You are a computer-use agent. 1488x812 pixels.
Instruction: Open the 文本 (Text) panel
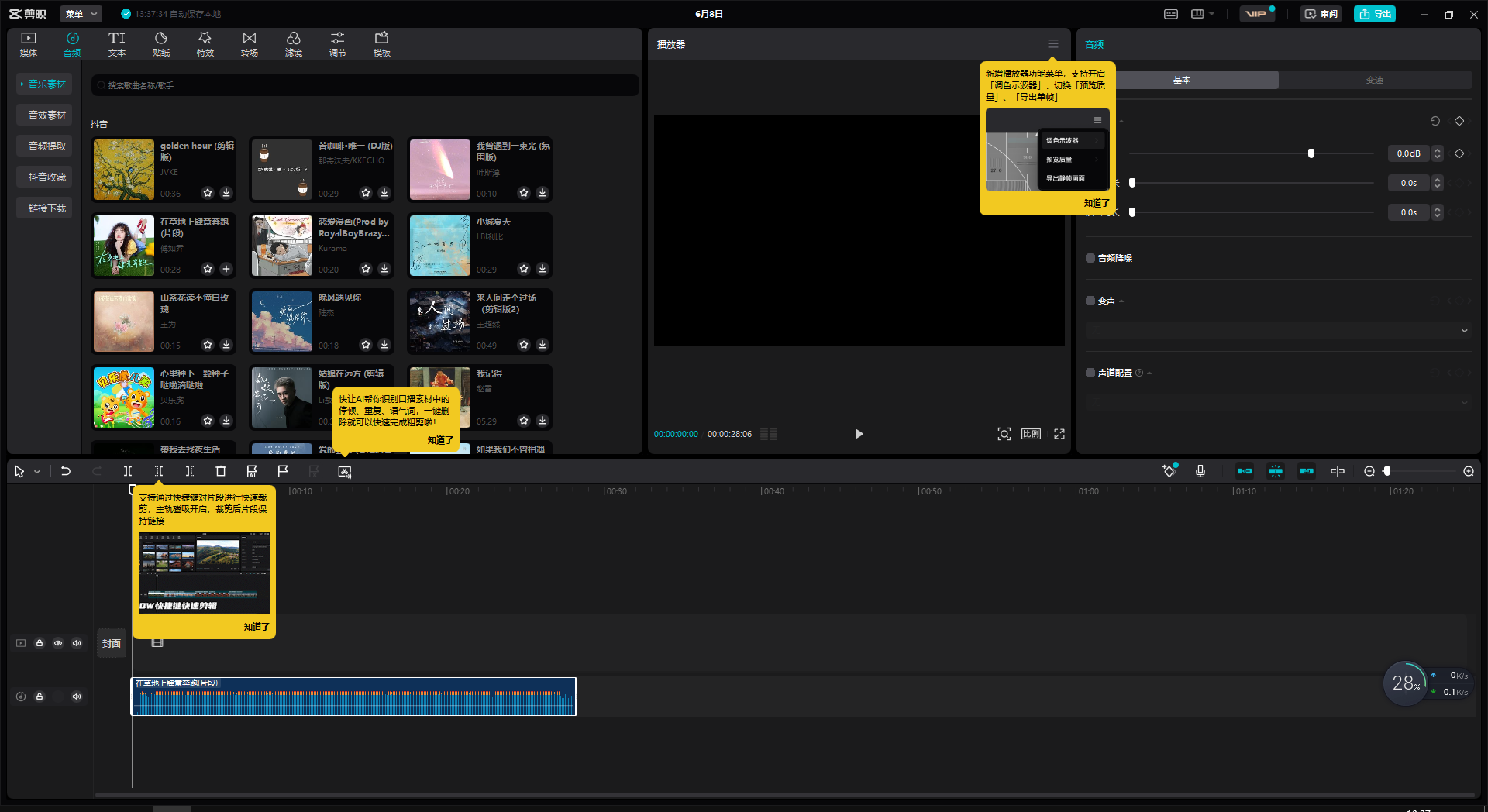117,44
